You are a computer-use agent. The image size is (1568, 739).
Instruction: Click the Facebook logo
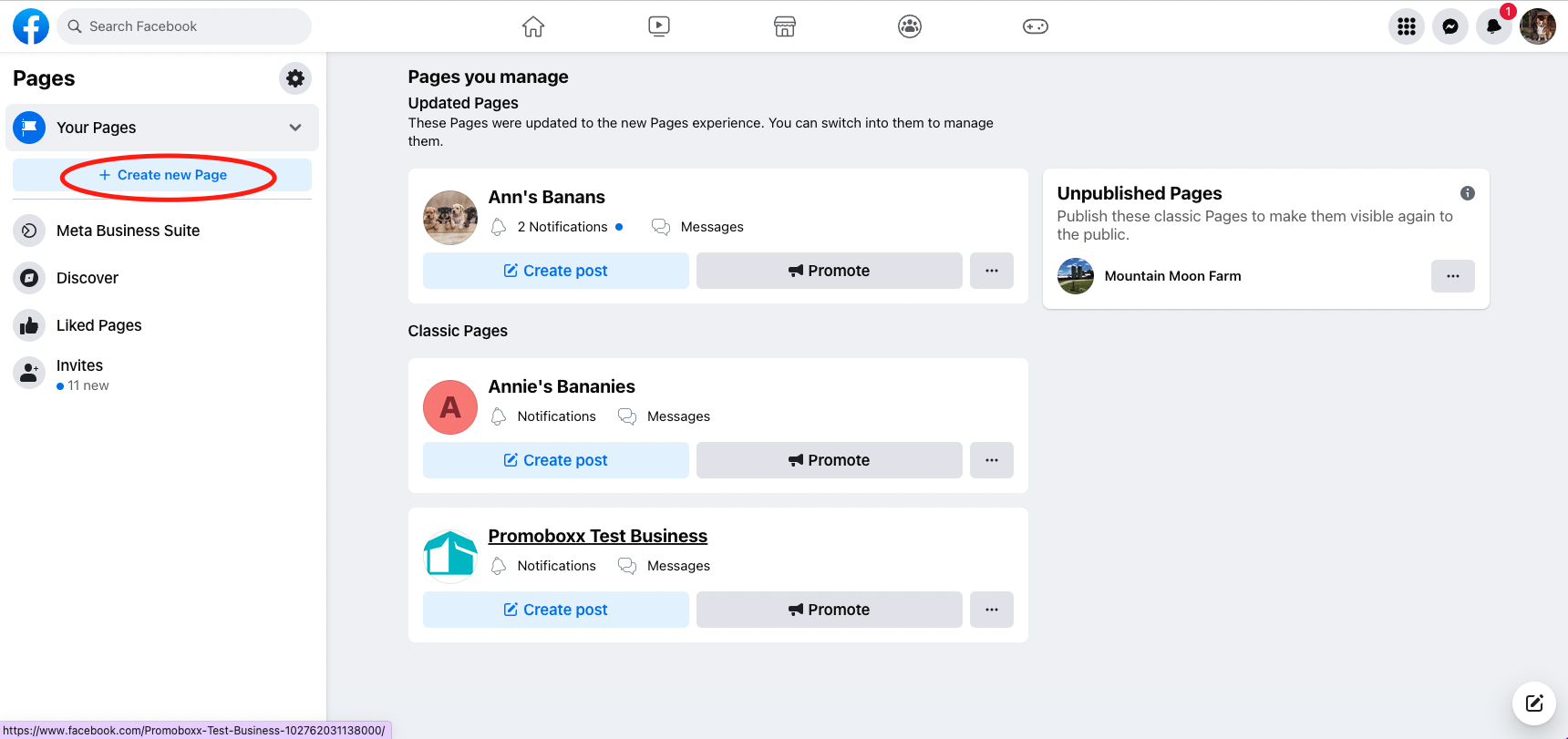point(31,26)
